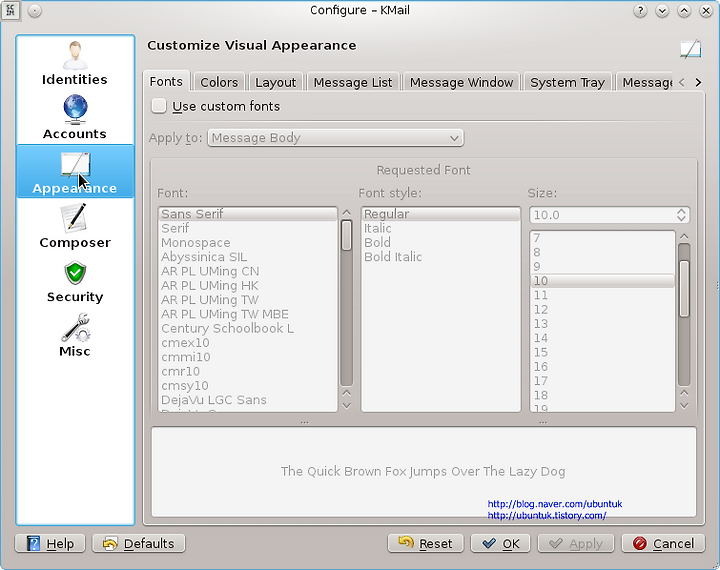Select the Appearance section icon
The height and width of the screenshot is (570, 720).
click(x=75, y=171)
